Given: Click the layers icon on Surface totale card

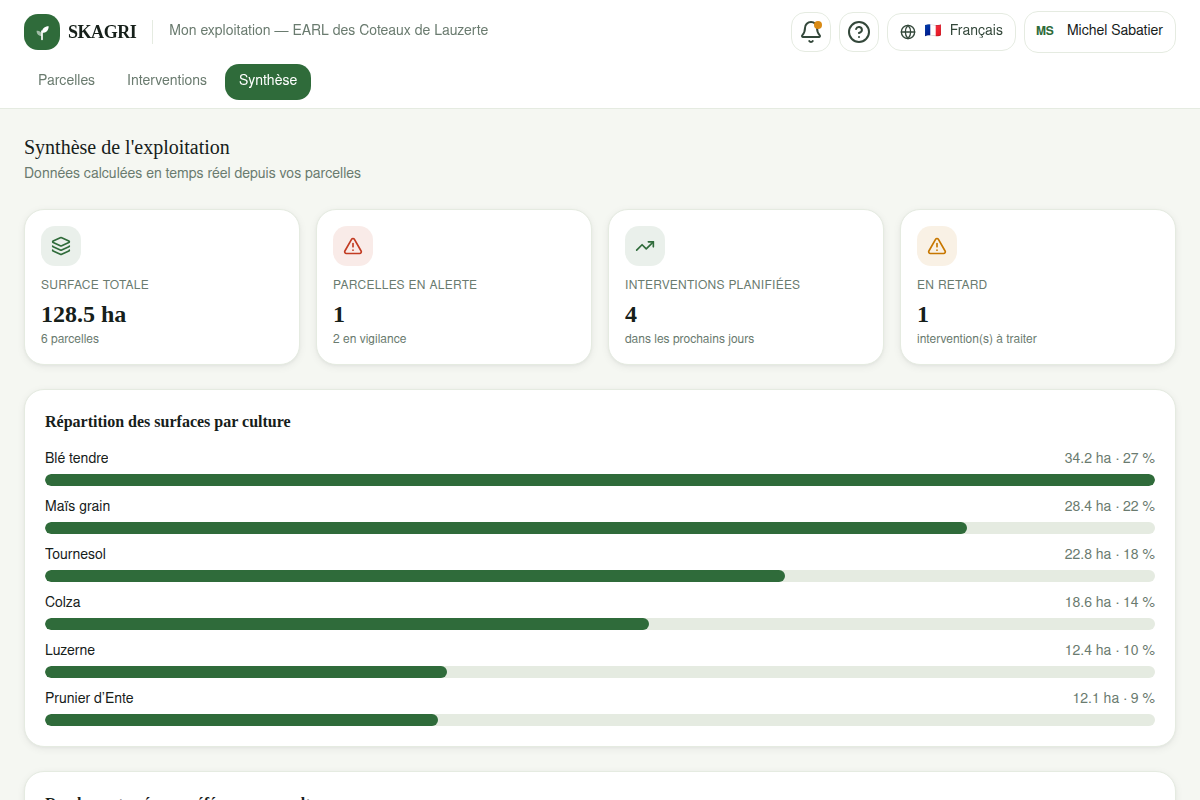Looking at the screenshot, I should coord(61,246).
